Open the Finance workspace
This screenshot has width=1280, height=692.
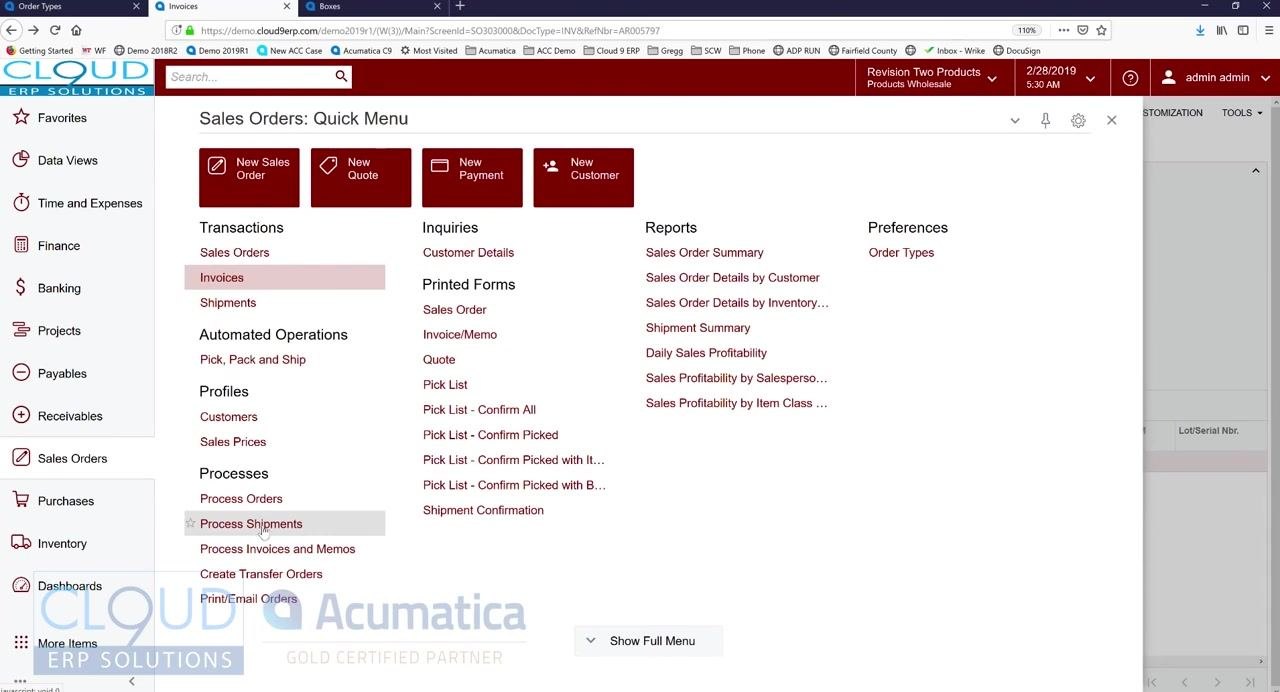coord(58,246)
